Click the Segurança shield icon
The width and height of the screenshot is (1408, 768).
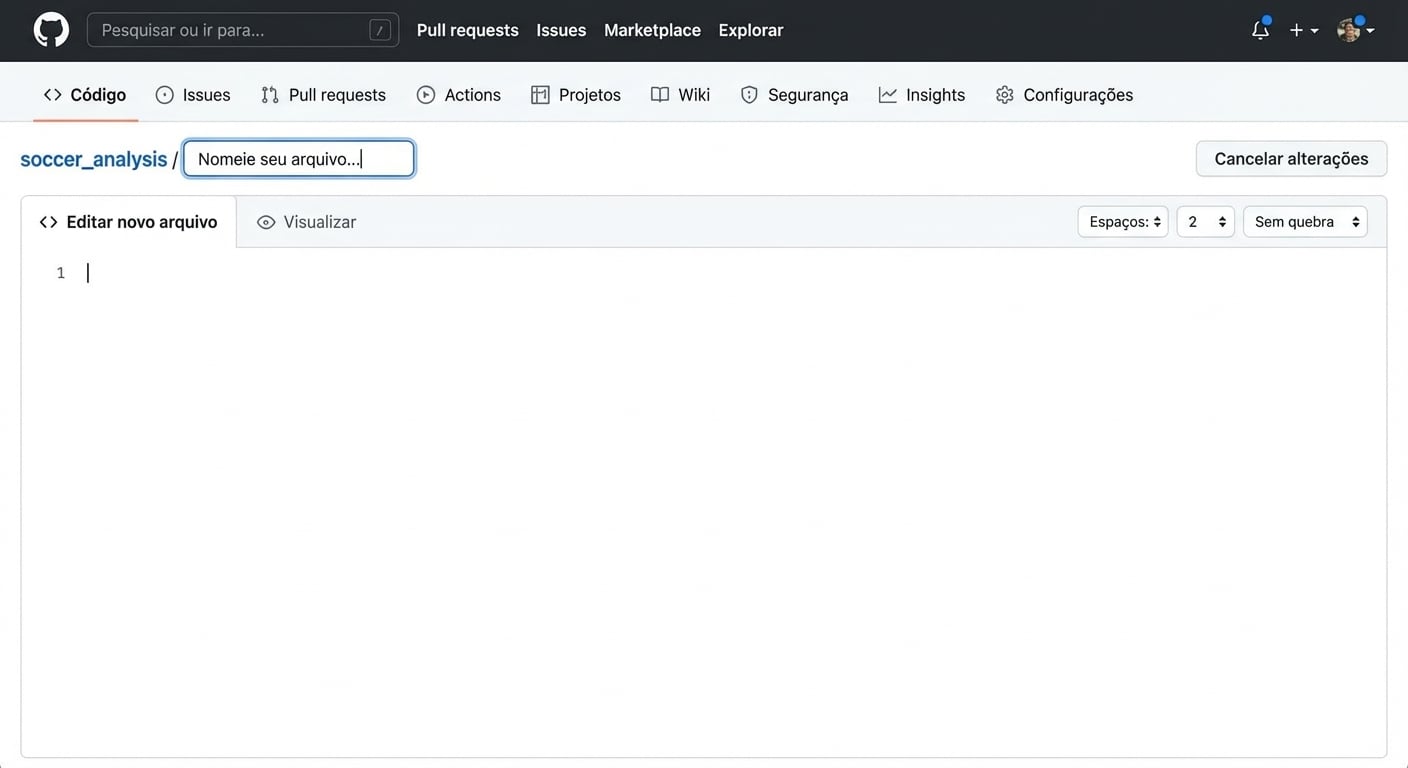point(749,93)
